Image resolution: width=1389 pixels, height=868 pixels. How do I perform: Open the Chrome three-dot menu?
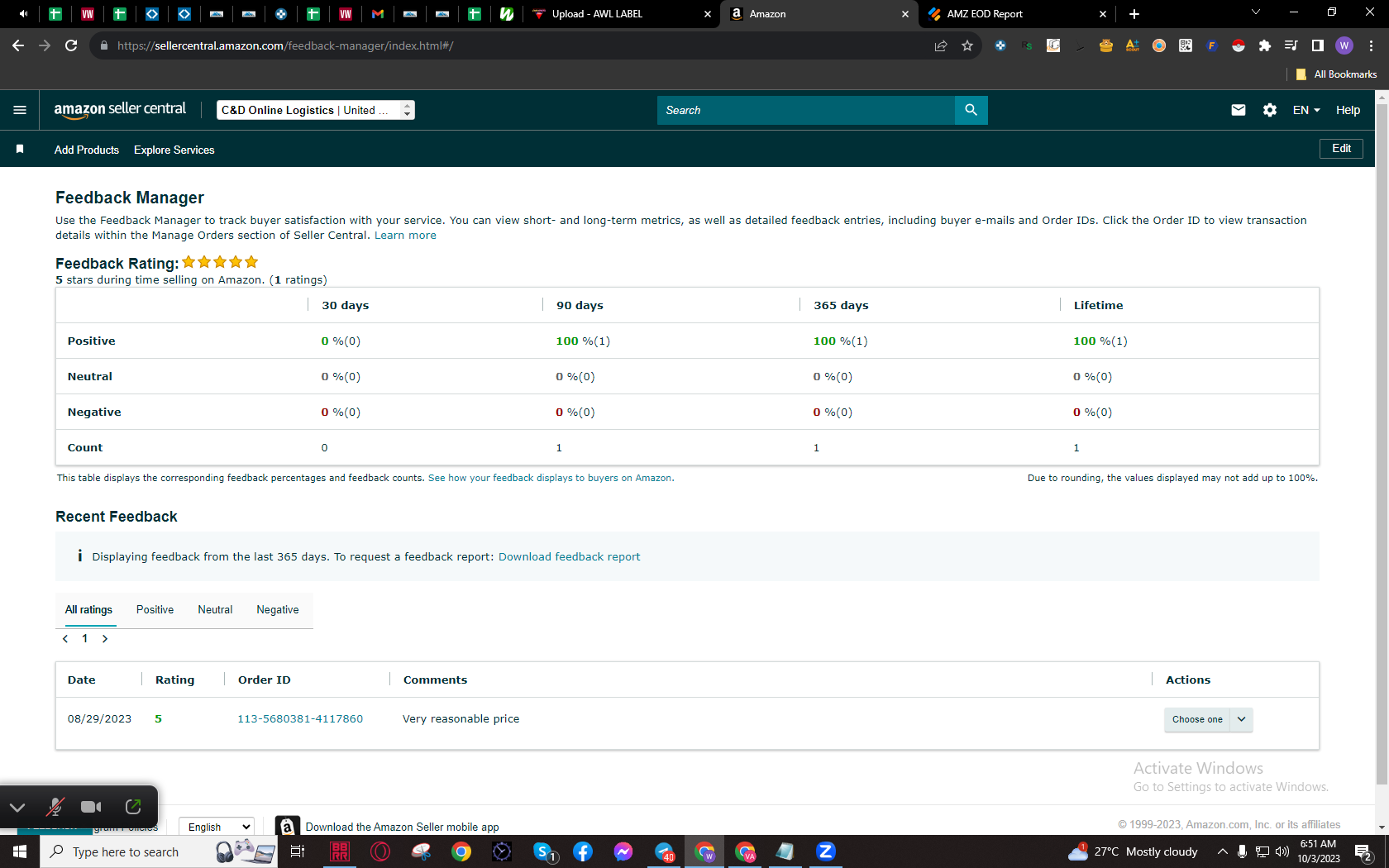(1371, 45)
